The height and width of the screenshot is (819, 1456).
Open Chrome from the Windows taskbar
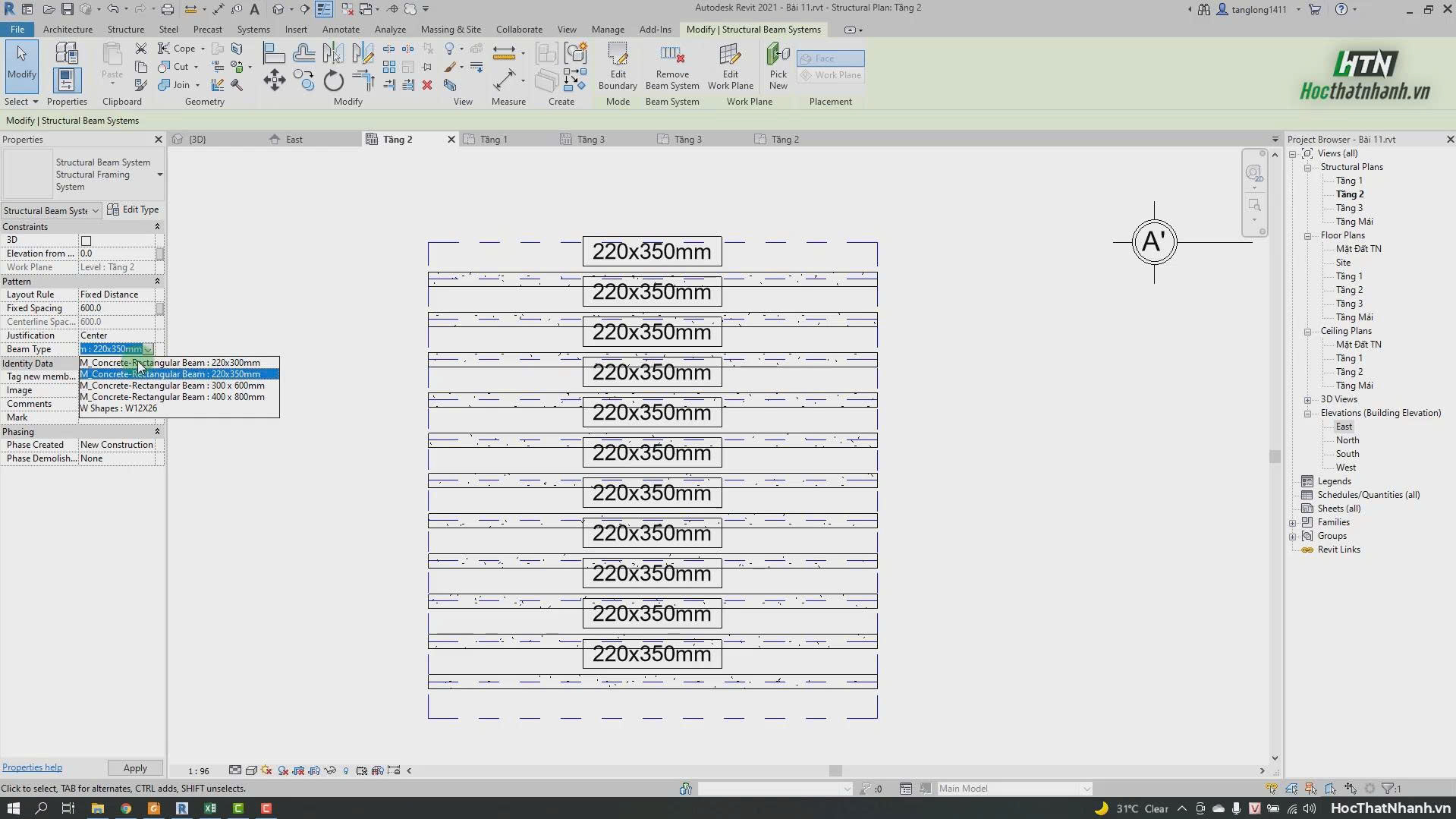126,808
